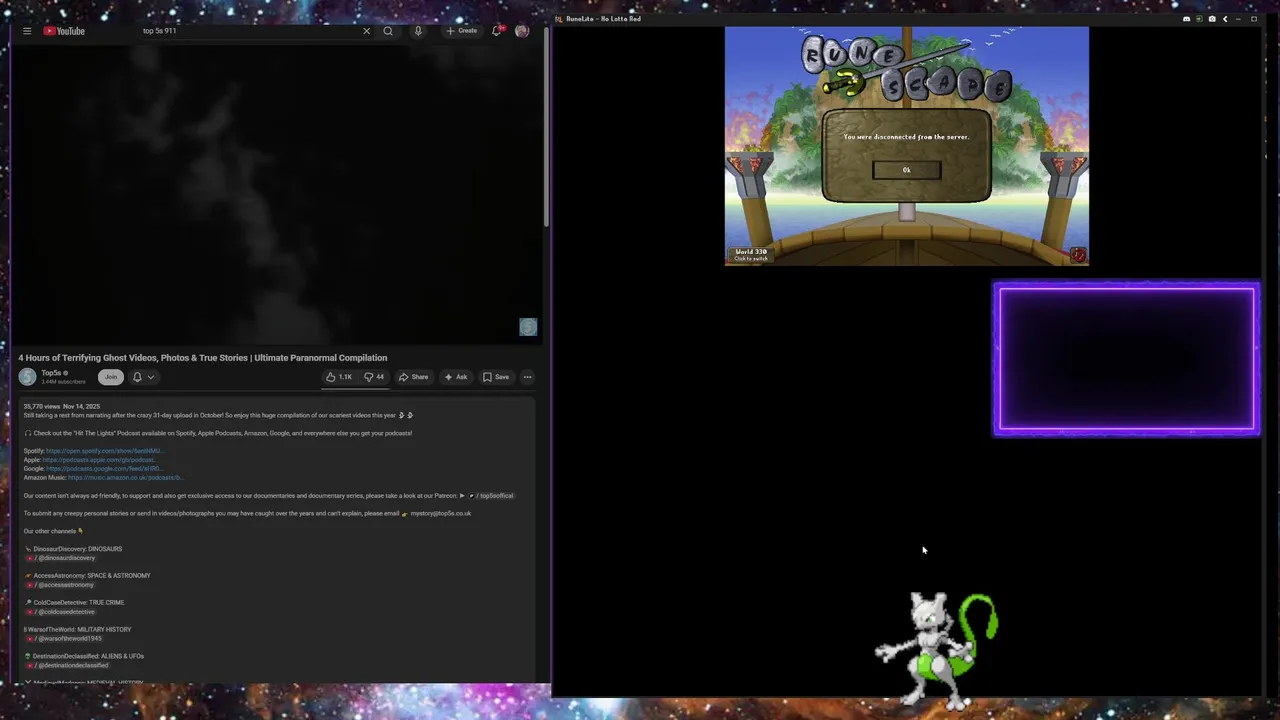This screenshot has height=720, width=1280.
Task: Open the @dinosaurdiscovery channel link
Action: (62, 558)
